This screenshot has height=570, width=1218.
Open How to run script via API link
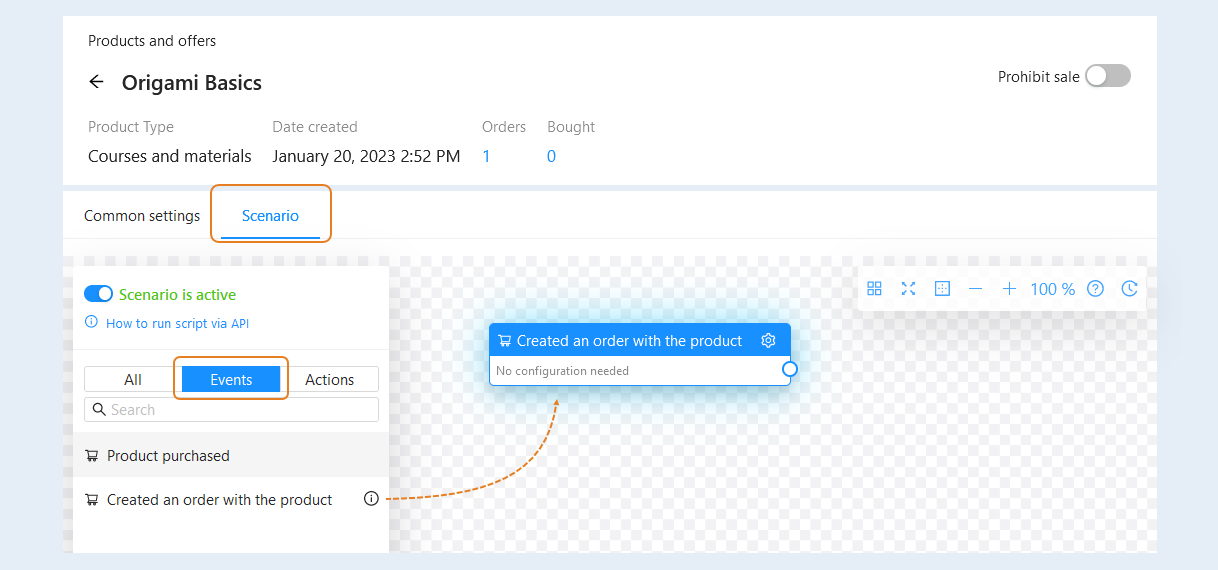tap(177, 323)
